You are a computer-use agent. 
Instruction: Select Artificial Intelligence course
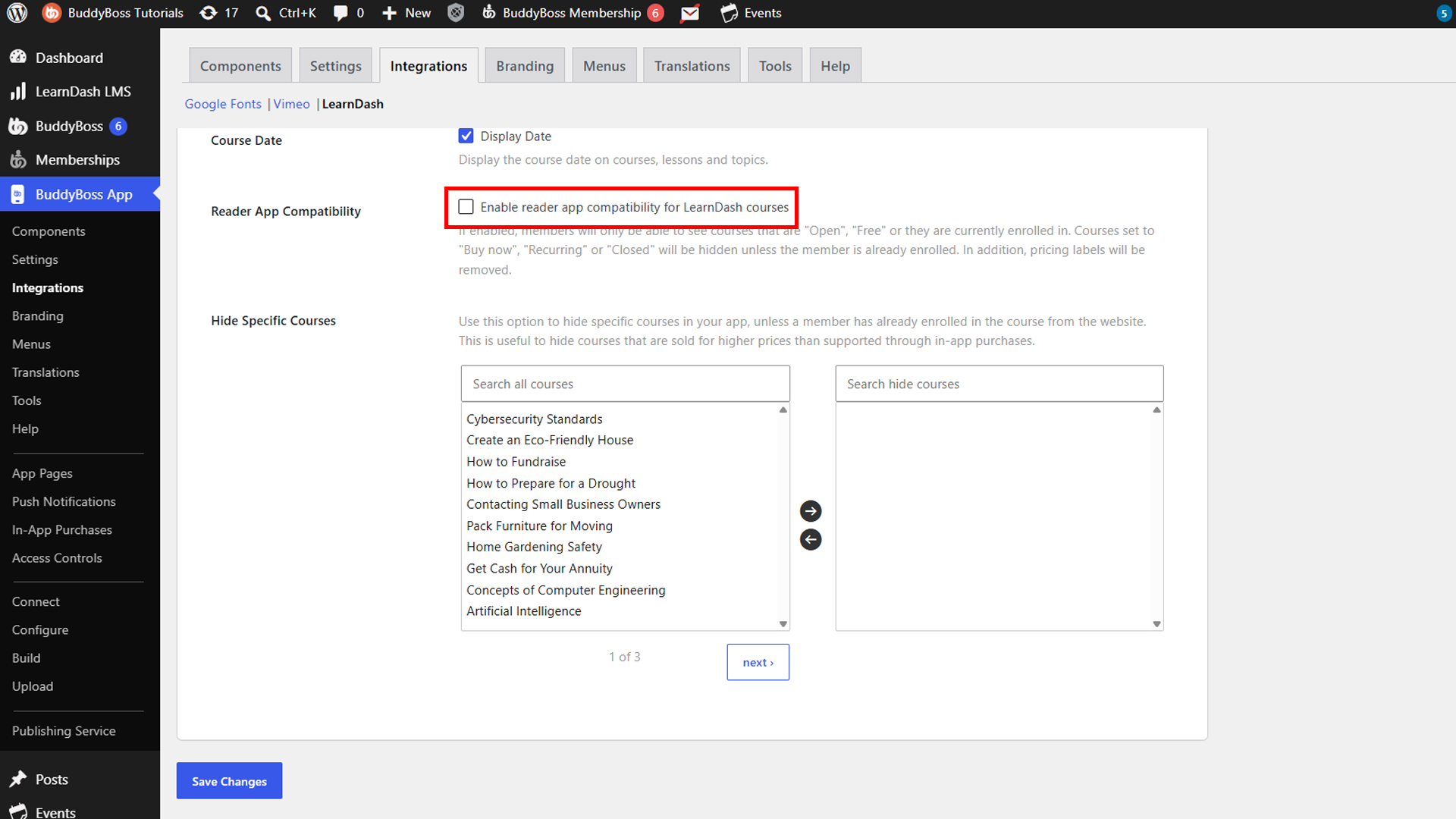tap(523, 611)
